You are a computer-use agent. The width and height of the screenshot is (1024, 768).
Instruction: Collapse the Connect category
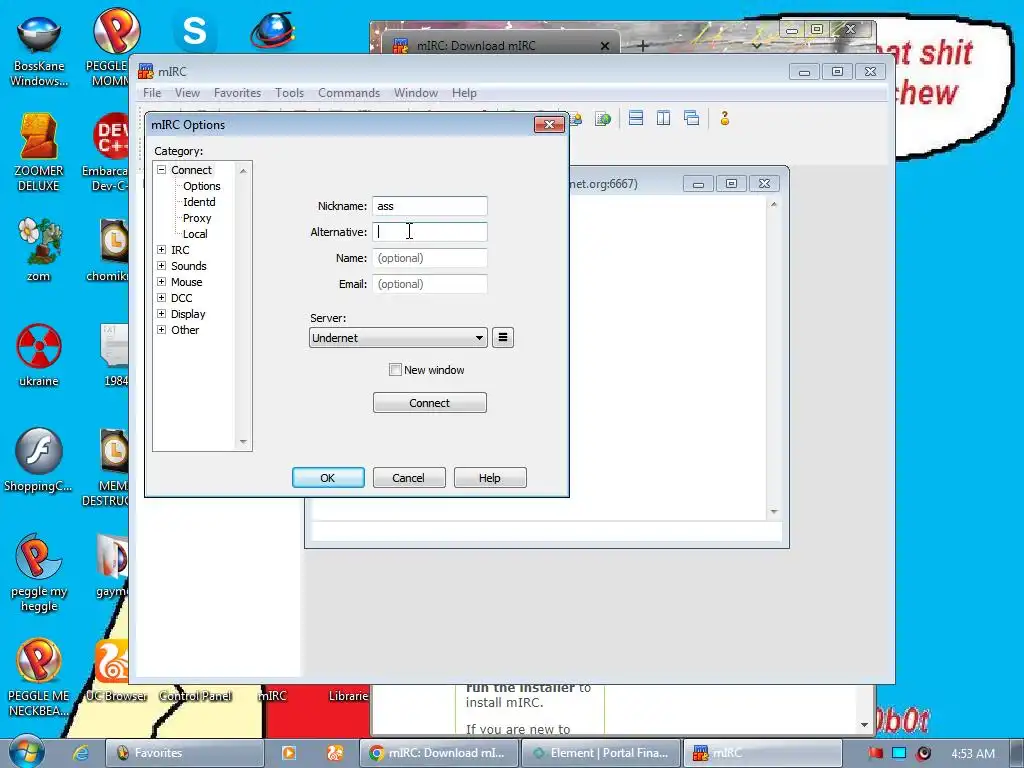(161, 169)
